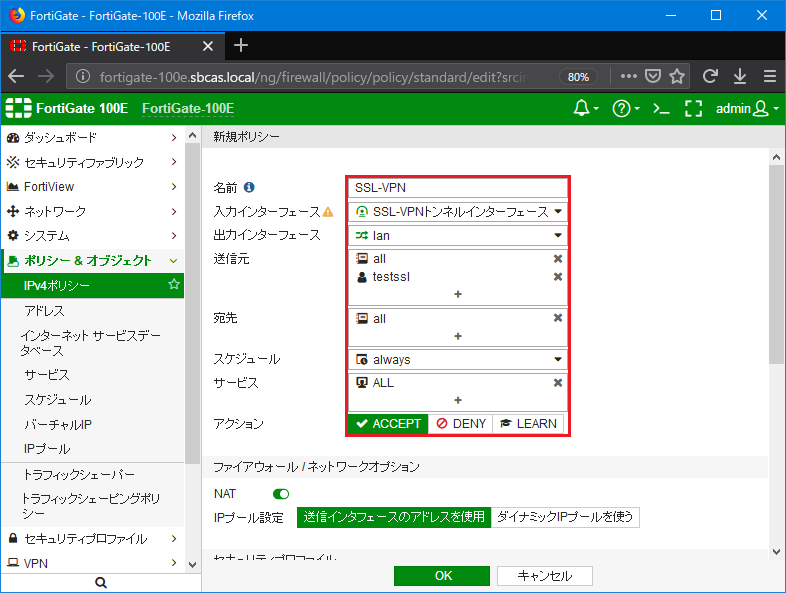
Task: Click OK to save policy
Action: pos(442,575)
